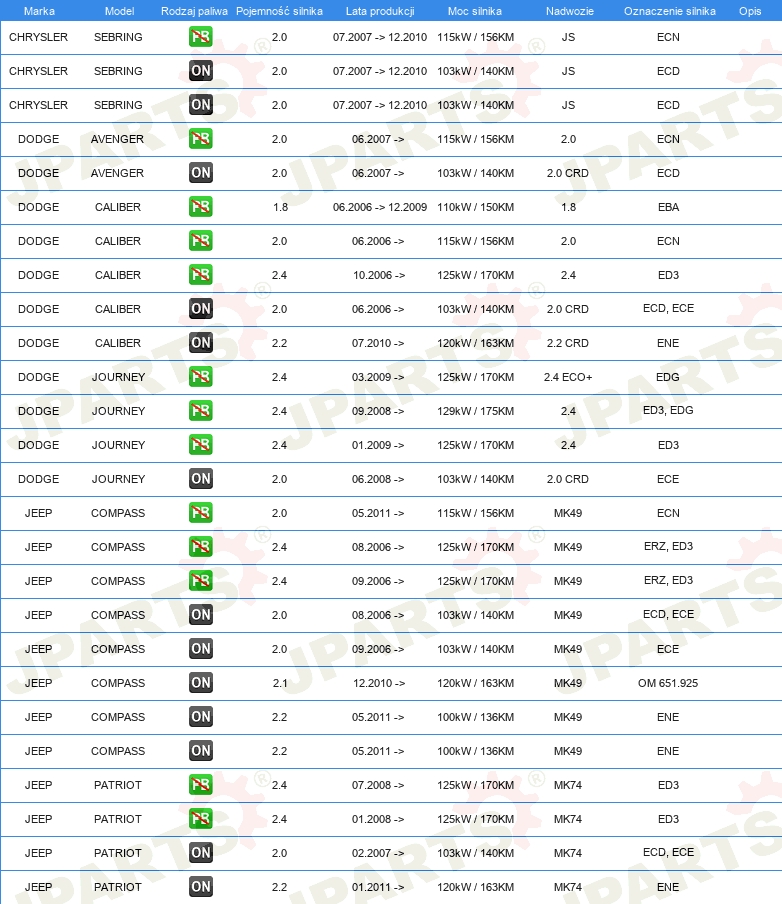Click the diesel ON icon for Dodge Avenger
Image resolution: width=782 pixels, height=904 pixels.
(201, 173)
